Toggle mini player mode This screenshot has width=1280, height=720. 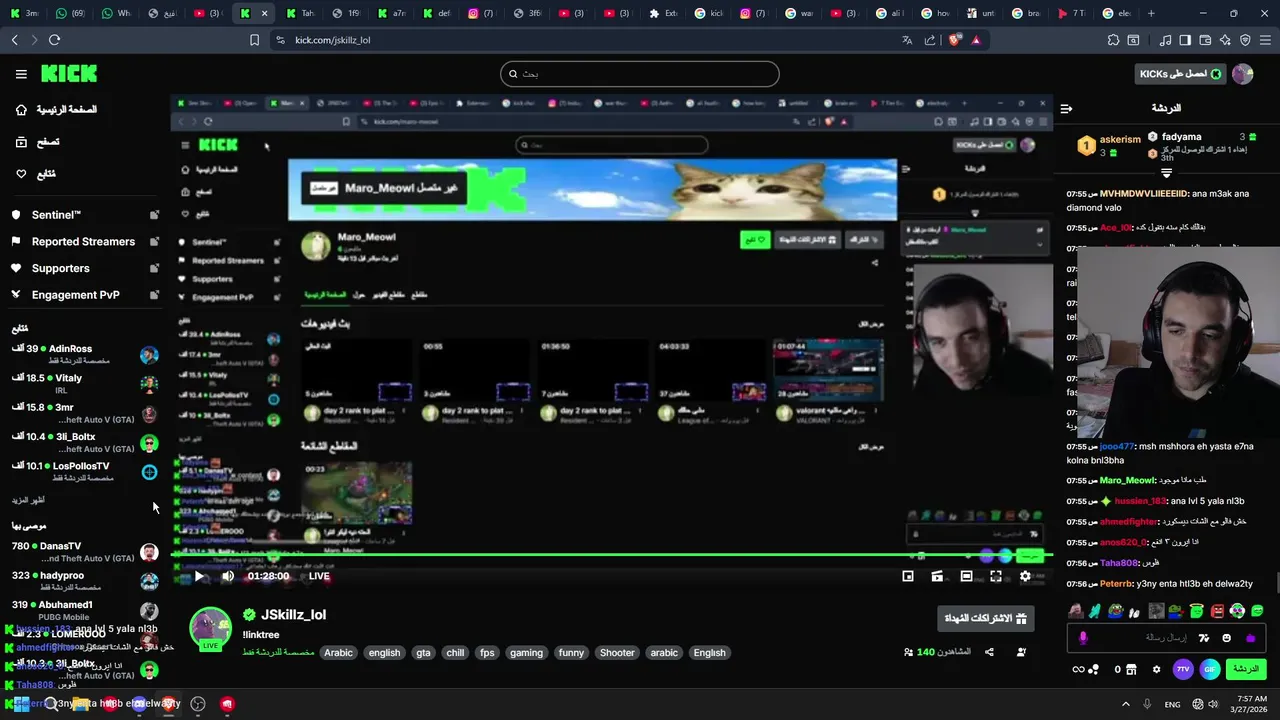908,576
